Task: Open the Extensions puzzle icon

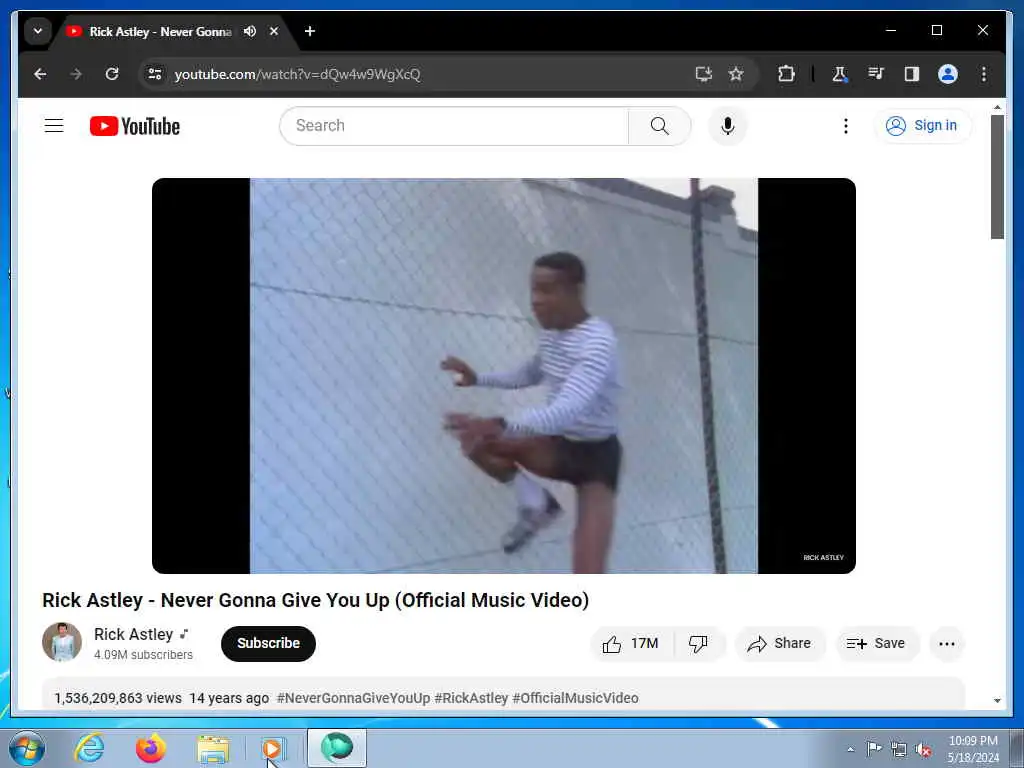Action: click(x=786, y=74)
